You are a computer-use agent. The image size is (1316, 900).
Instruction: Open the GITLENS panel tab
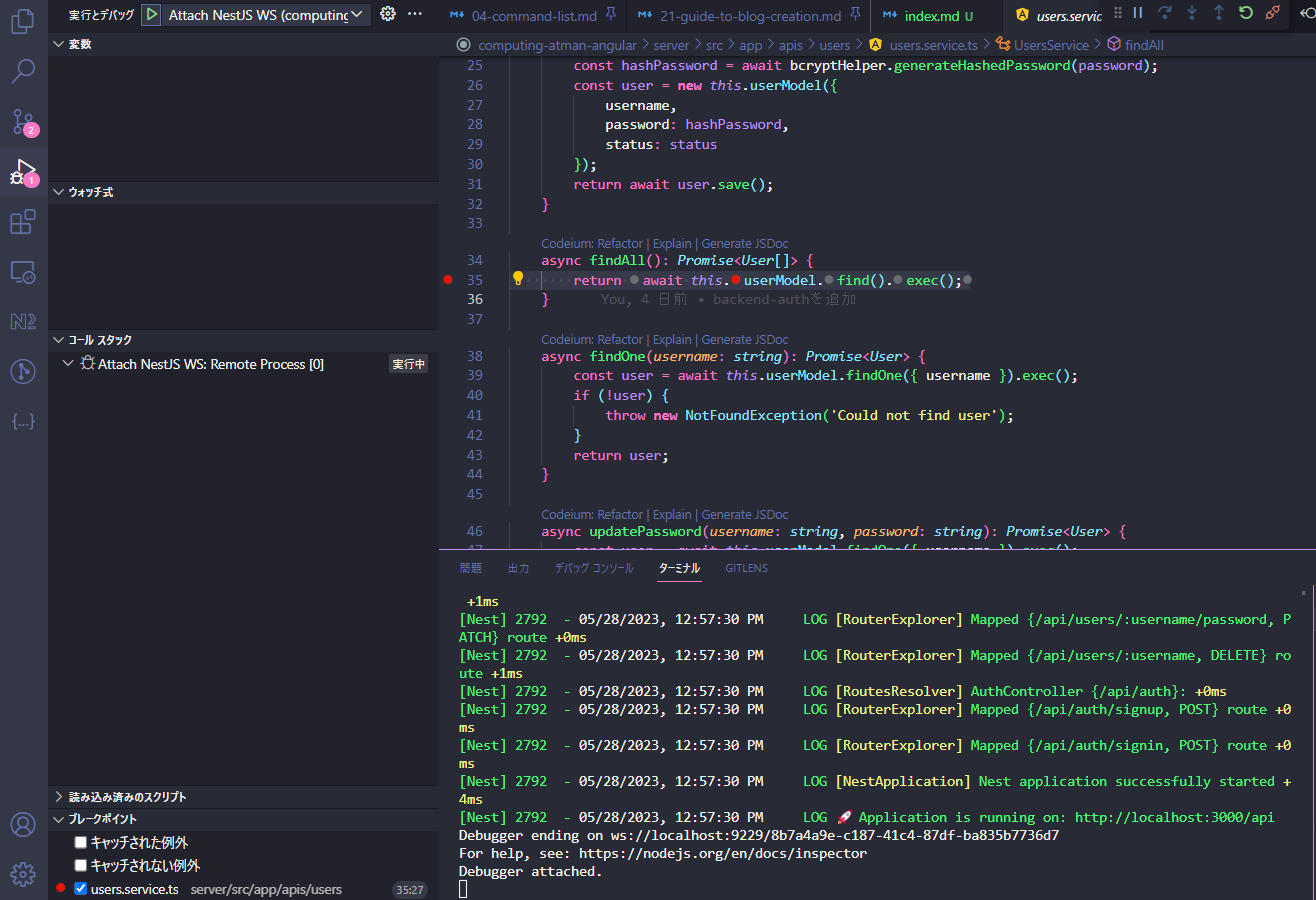(x=747, y=568)
